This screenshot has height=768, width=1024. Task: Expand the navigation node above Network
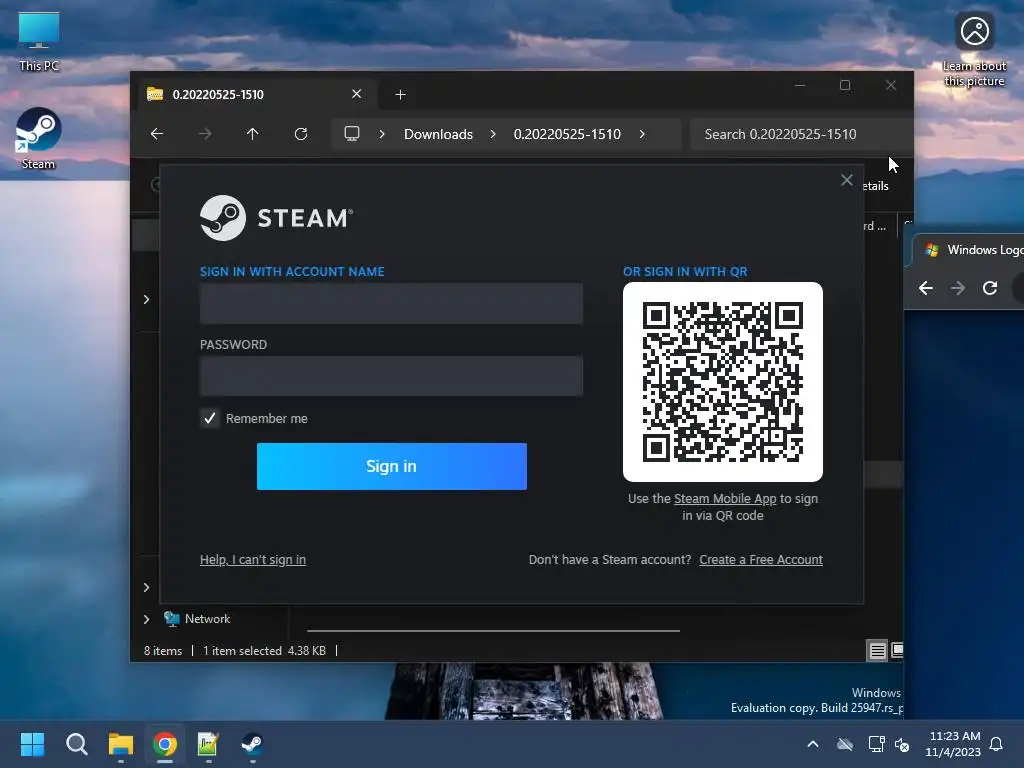[x=146, y=587]
